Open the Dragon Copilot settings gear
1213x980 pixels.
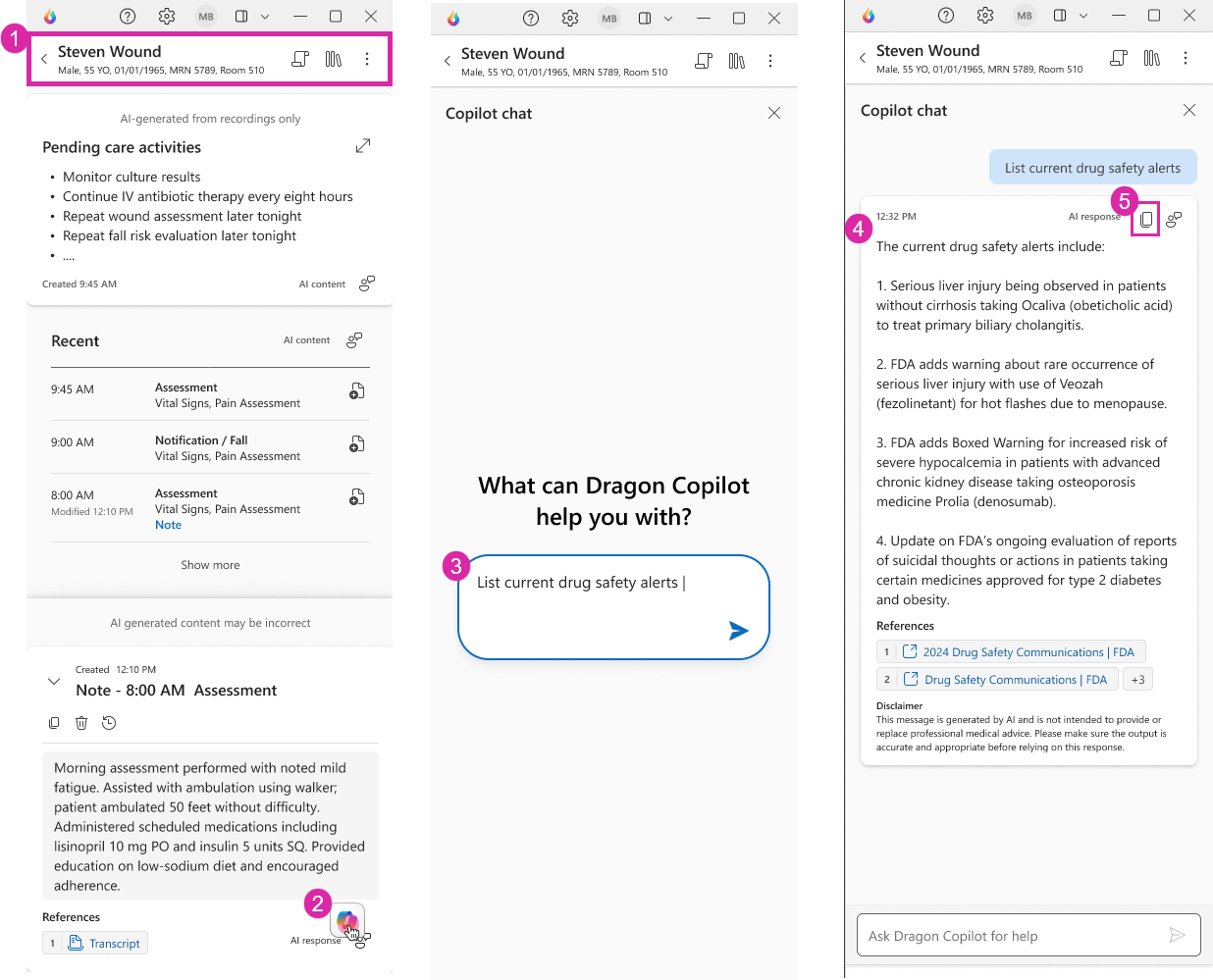click(x=166, y=16)
